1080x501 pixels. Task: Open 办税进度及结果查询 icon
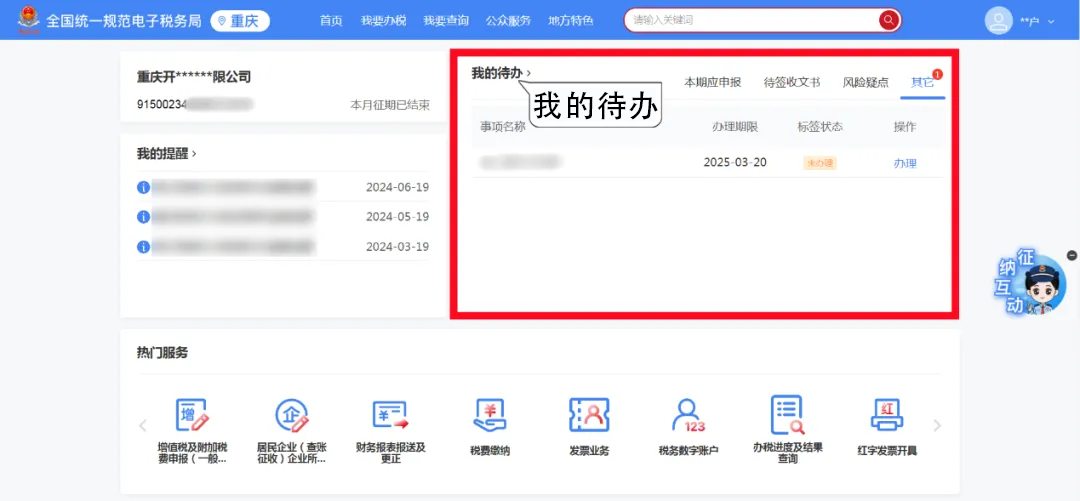[x=787, y=416]
